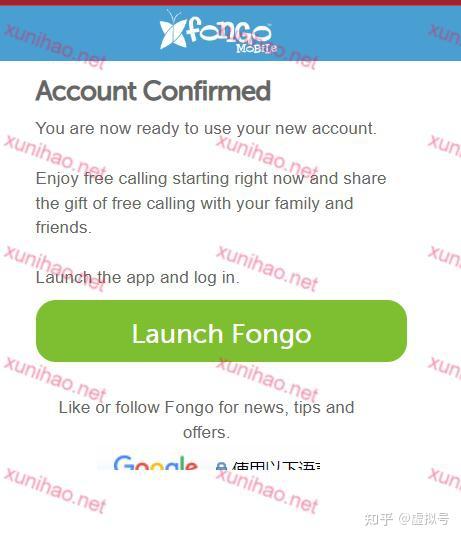461x539 pixels.
Task: Click 'You are now ready' sentence
Action: point(206,129)
